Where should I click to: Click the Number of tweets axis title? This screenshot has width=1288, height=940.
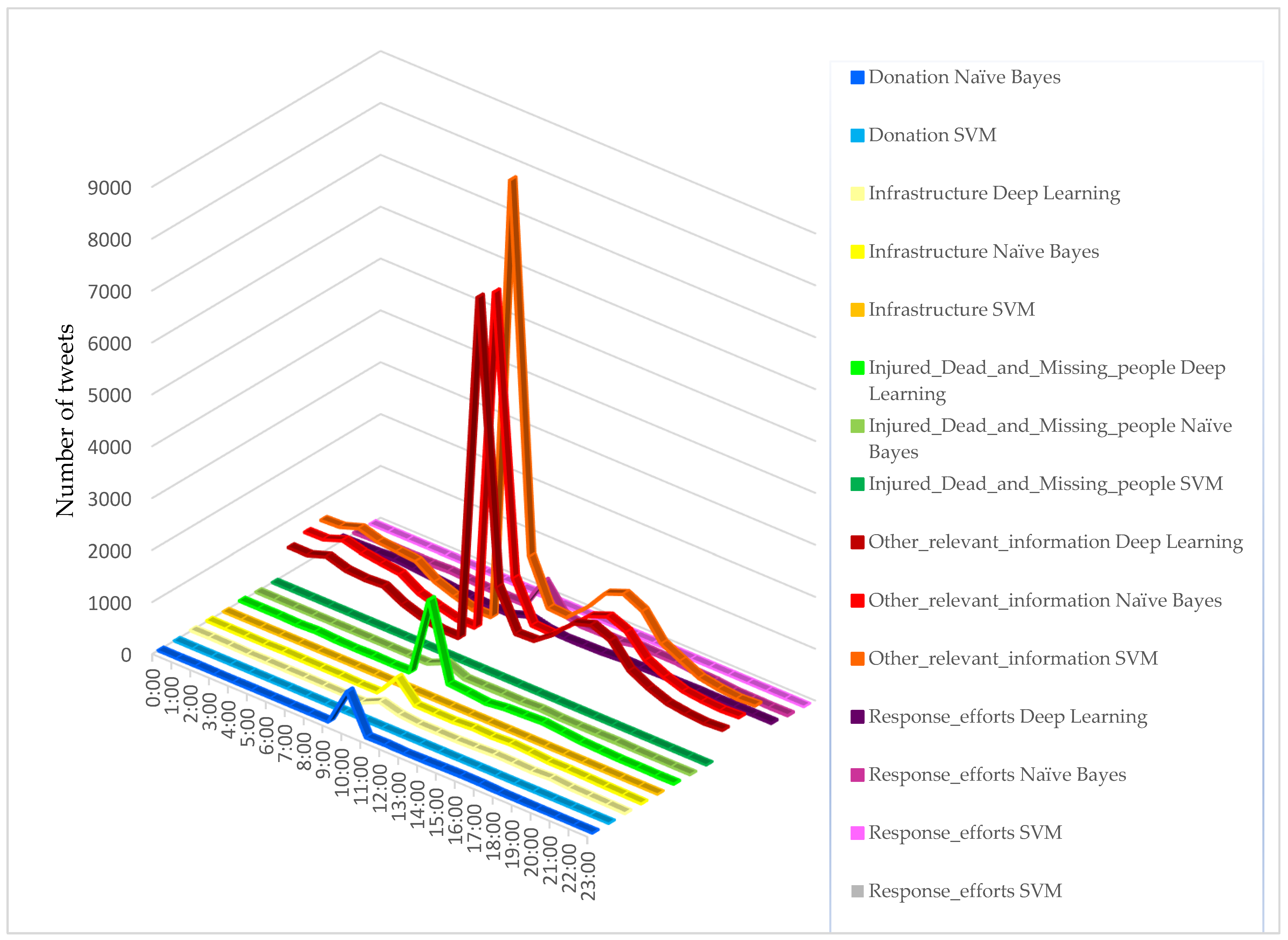[65, 420]
